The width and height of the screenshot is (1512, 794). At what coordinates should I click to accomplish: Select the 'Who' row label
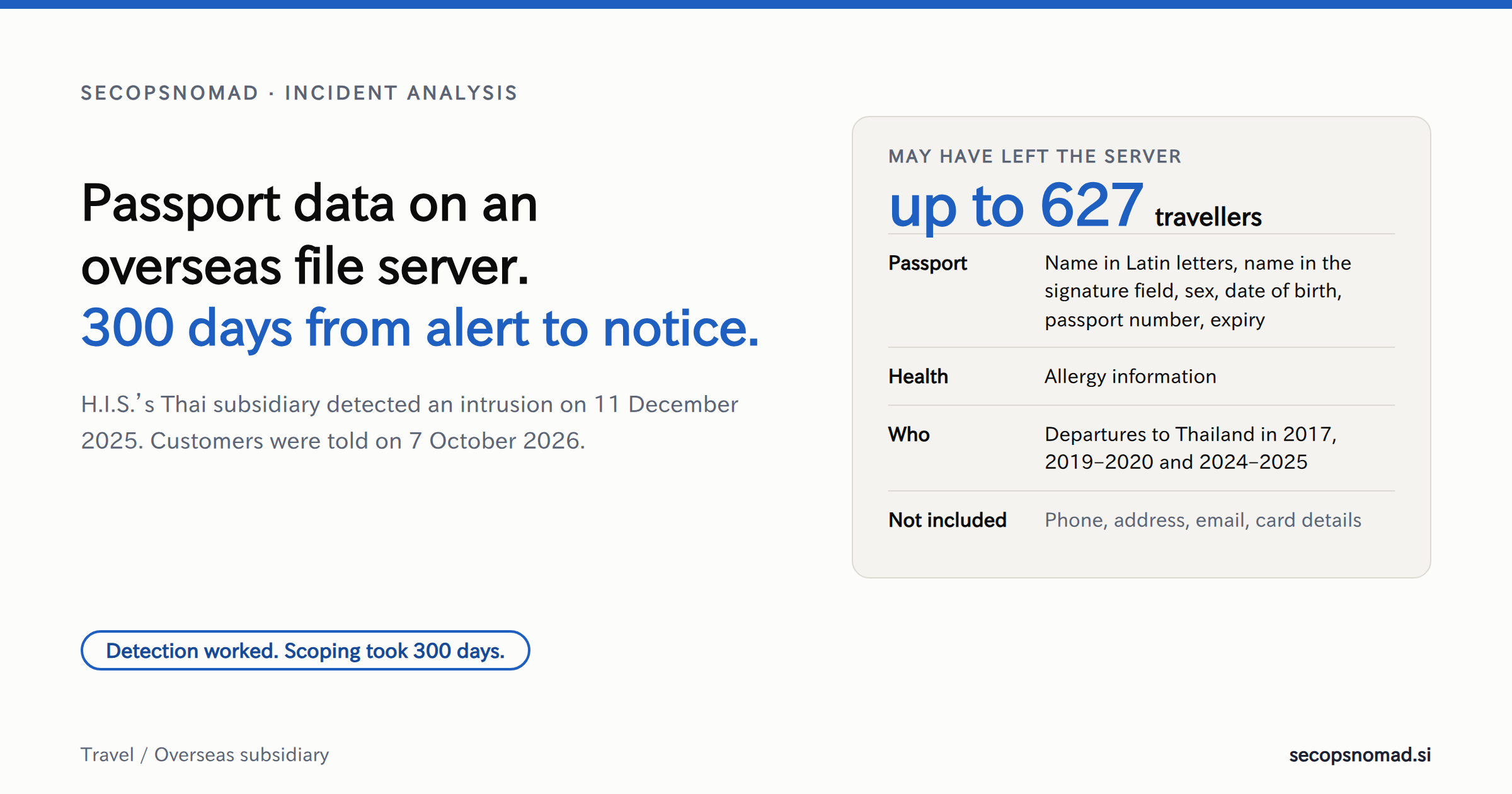pyautogui.click(x=908, y=434)
